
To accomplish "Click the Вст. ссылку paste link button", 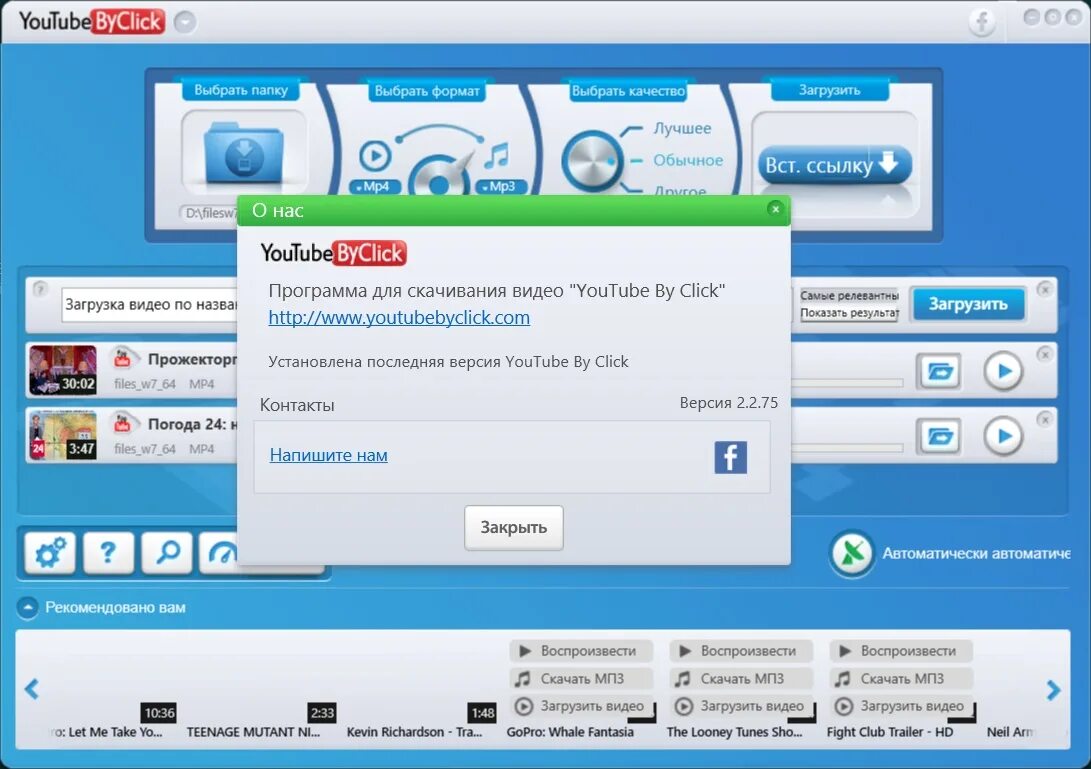I will tap(834, 165).
